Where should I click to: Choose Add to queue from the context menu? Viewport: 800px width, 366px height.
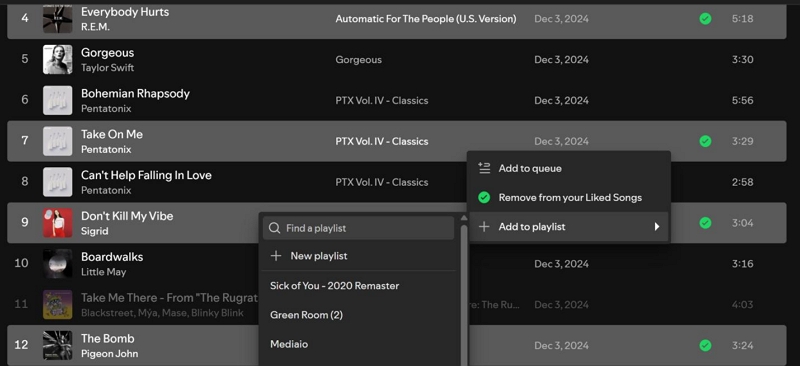coord(569,168)
